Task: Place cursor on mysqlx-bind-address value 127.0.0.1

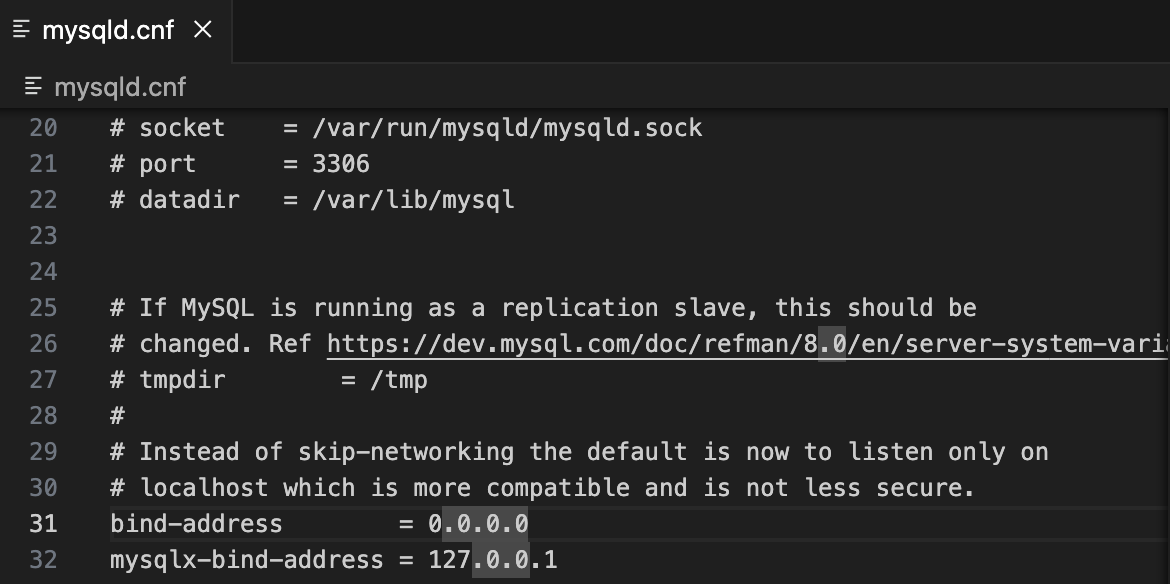Action: 492,559
